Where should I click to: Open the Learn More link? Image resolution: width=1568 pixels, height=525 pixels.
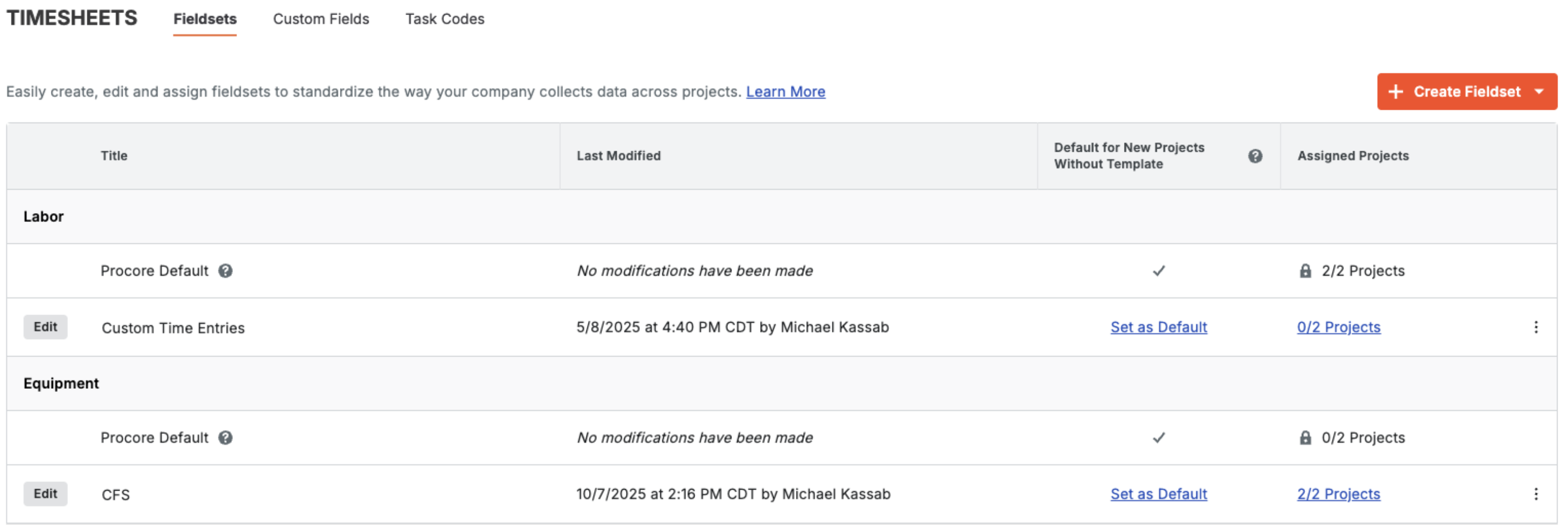pos(785,92)
